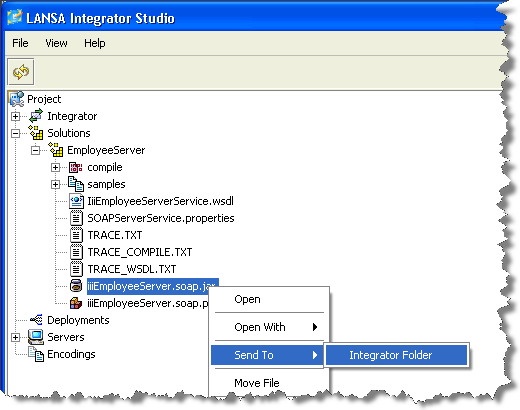Select the EmployeeServer label
Image resolution: width=520 pixels, height=410 pixels.
coord(106,150)
